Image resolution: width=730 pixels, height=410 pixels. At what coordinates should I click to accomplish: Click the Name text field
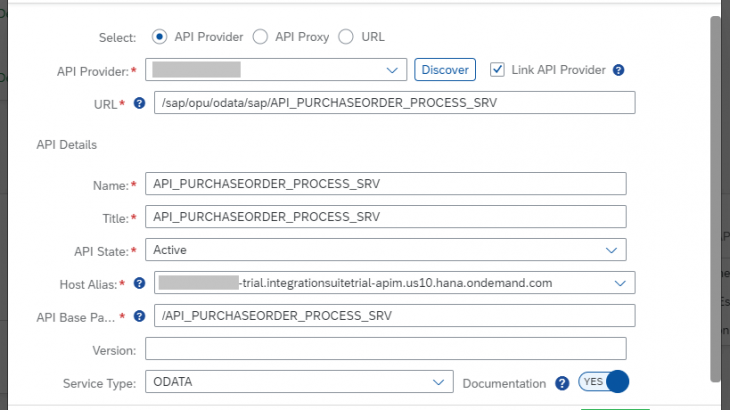(385, 184)
